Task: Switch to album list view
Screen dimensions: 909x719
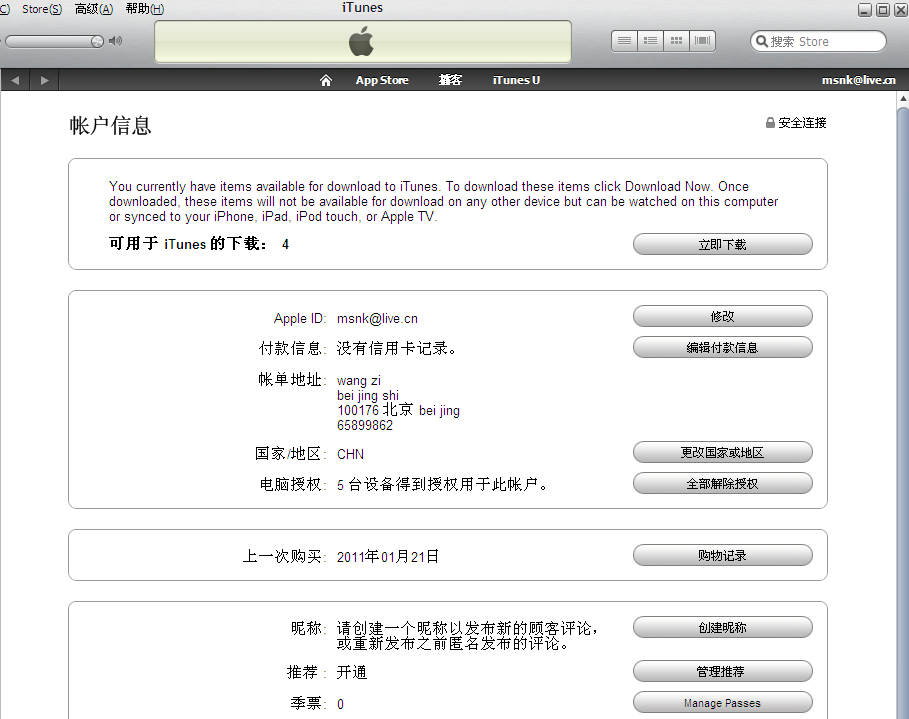Action: pos(650,40)
